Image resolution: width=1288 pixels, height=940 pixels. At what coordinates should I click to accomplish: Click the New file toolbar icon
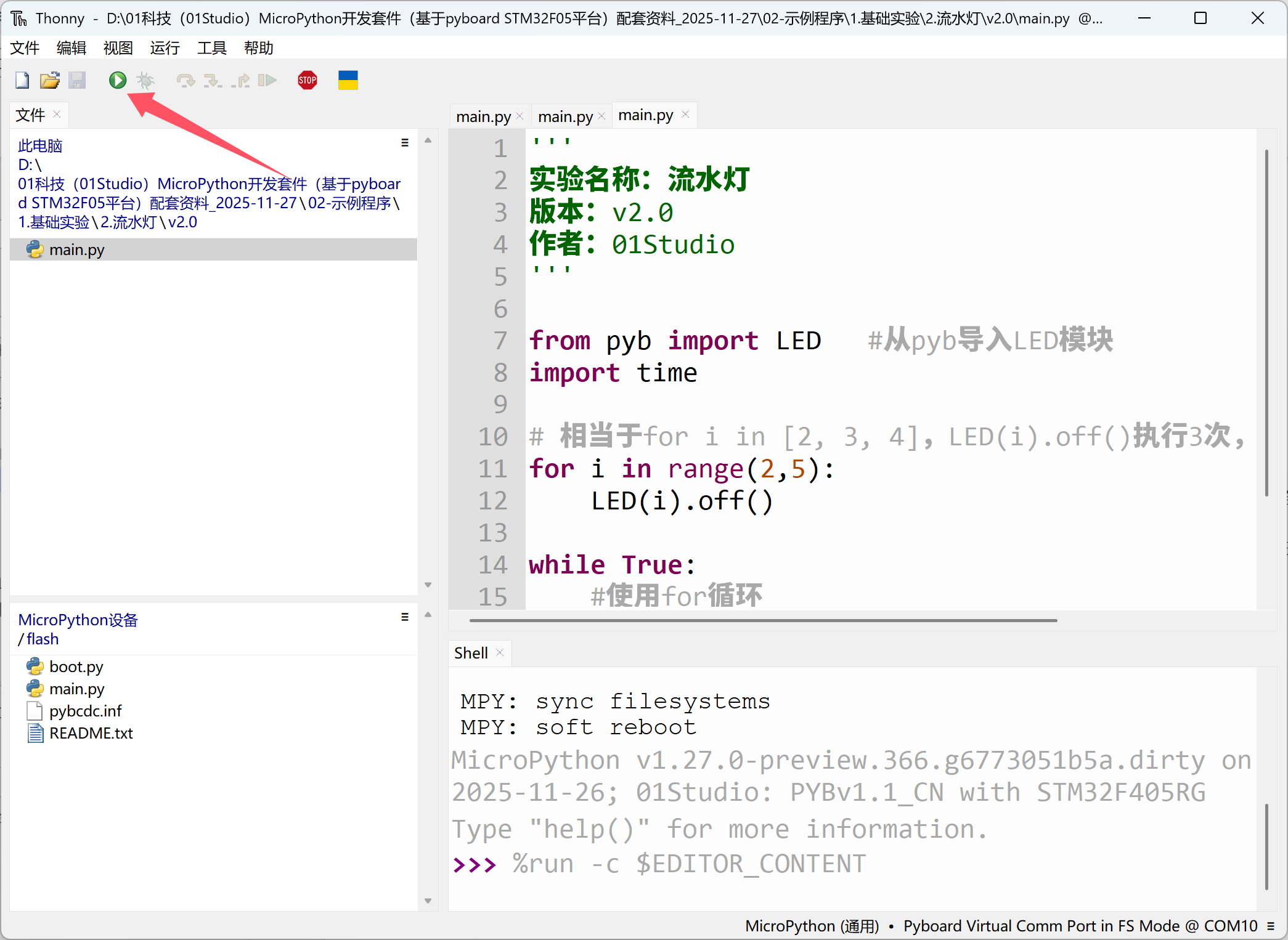point(22,80)
